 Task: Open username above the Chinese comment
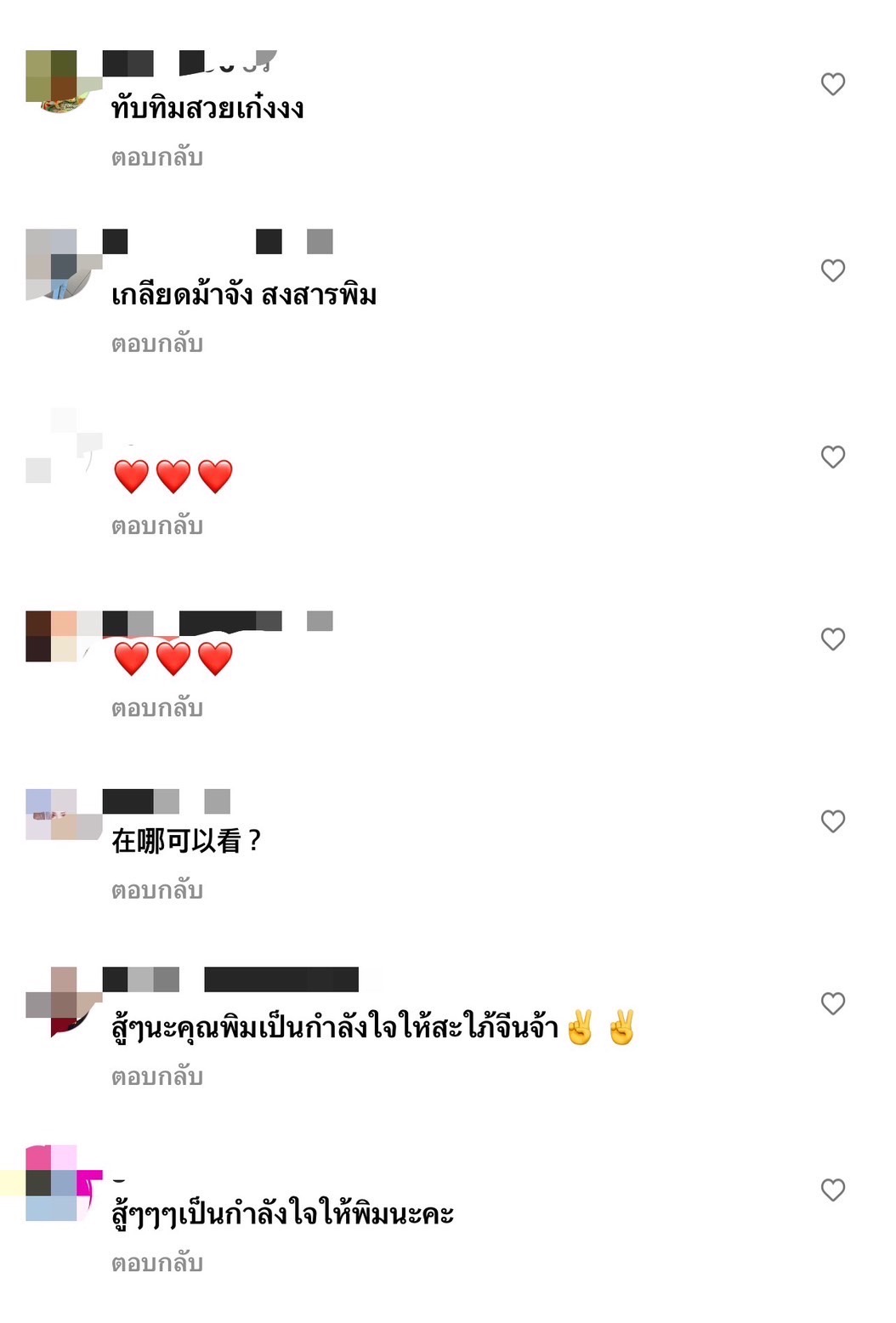(167, 802)
